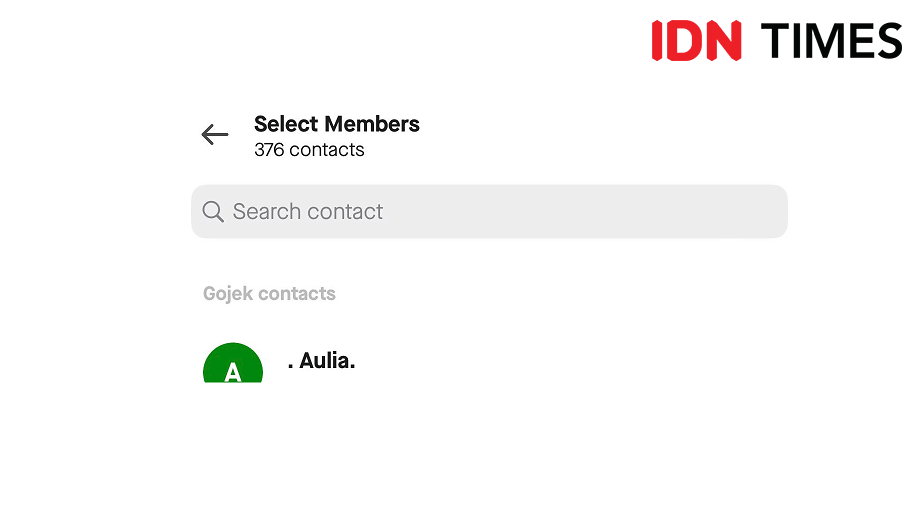
Task: Focus the Search contact field
Action: pos(489,212)
